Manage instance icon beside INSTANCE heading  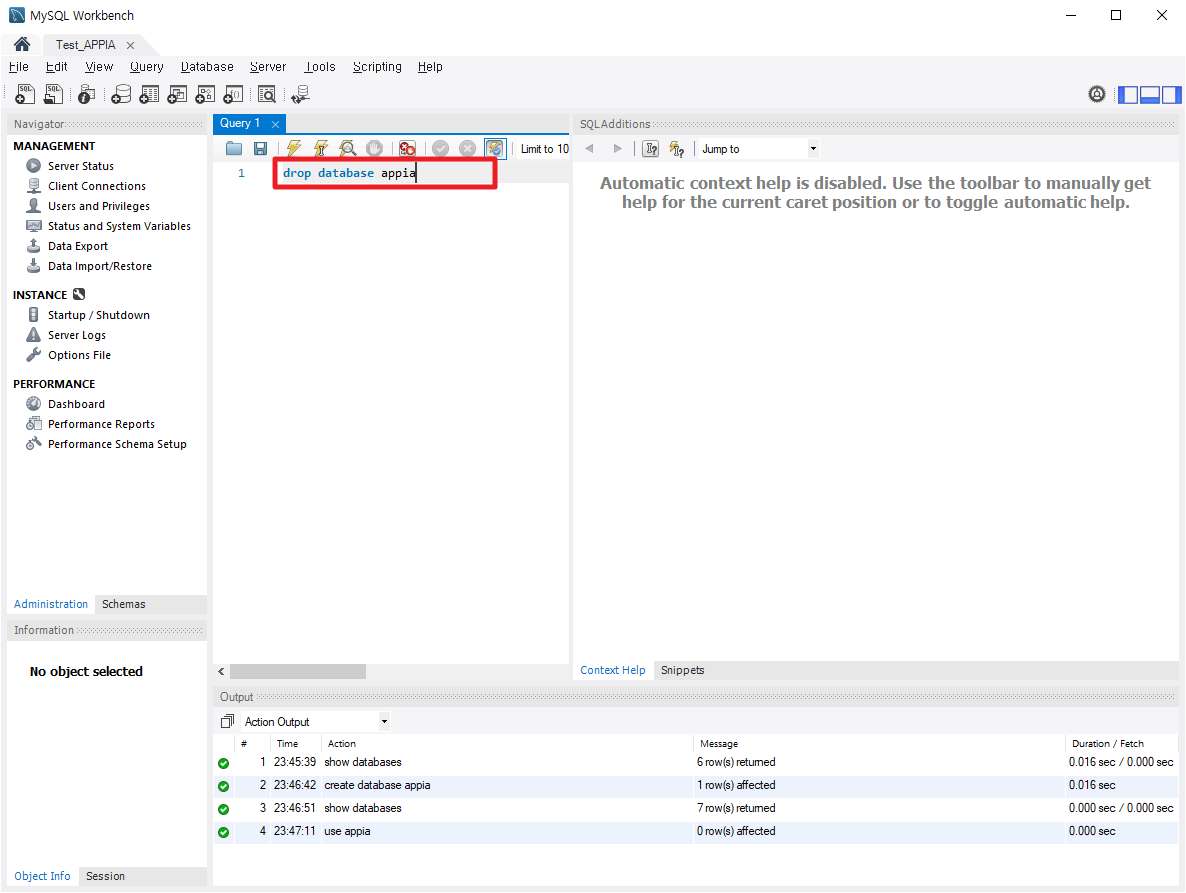pyautogui.click(x=79, y=294)
